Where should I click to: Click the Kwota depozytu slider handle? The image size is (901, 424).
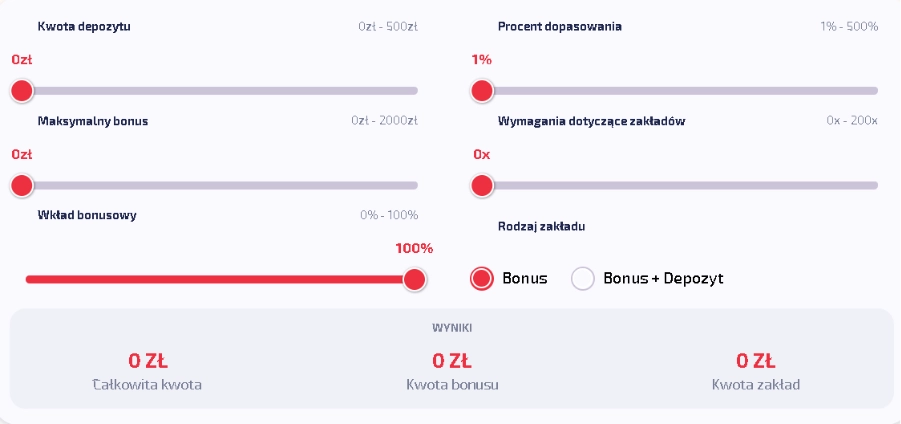click(x=22, y=91)
